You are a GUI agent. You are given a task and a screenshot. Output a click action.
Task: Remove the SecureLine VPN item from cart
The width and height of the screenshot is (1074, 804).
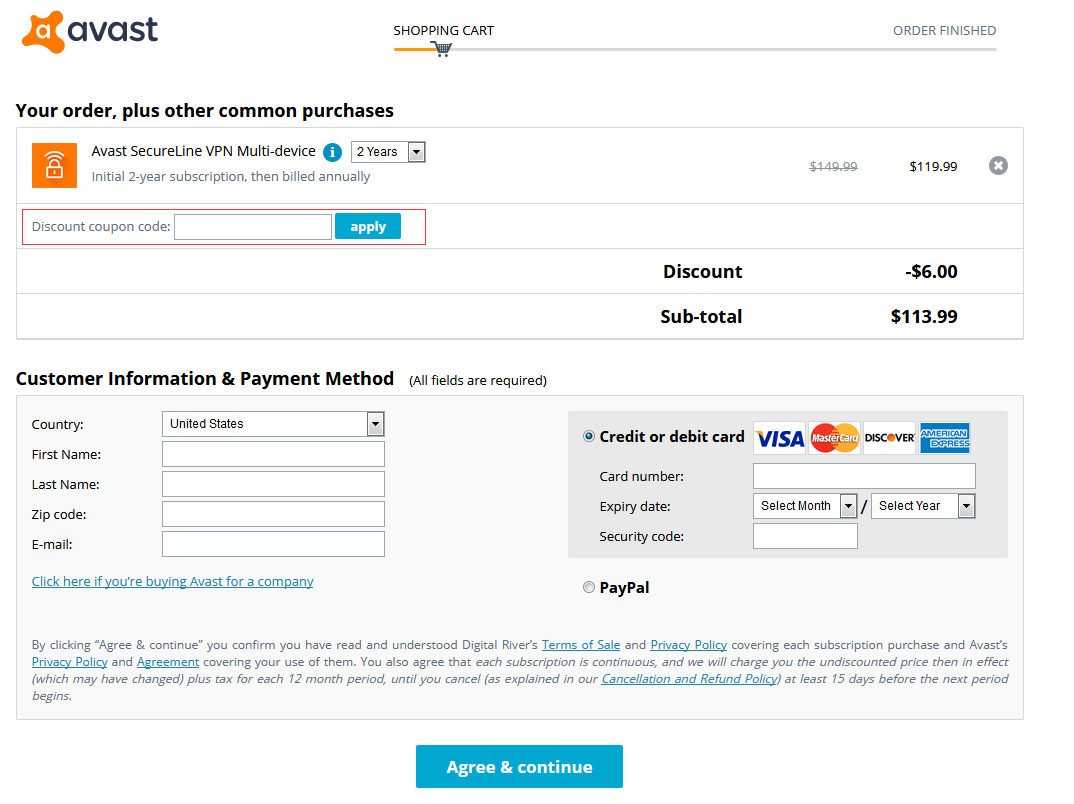[x=998, y=166]
